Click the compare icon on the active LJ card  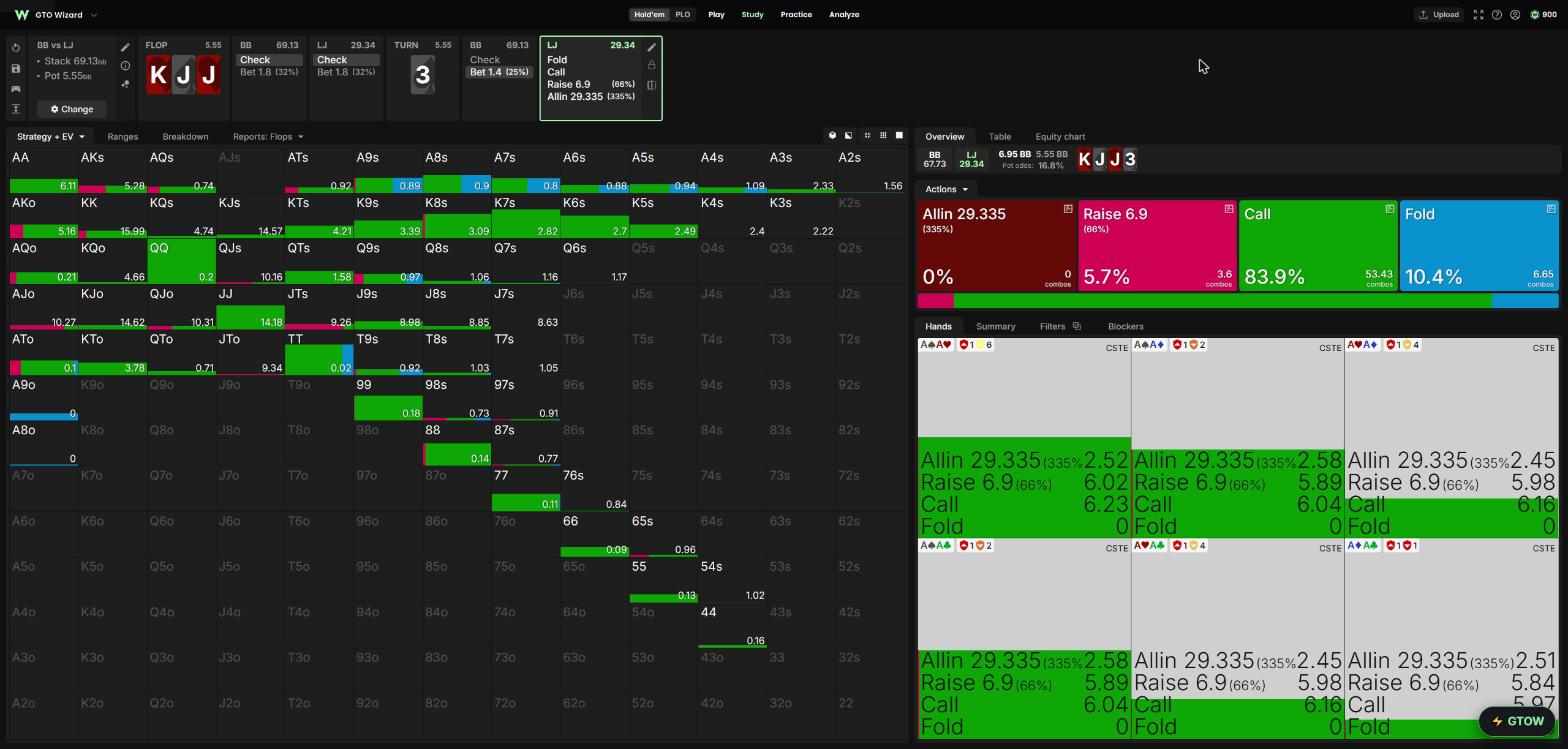point(652,85)
